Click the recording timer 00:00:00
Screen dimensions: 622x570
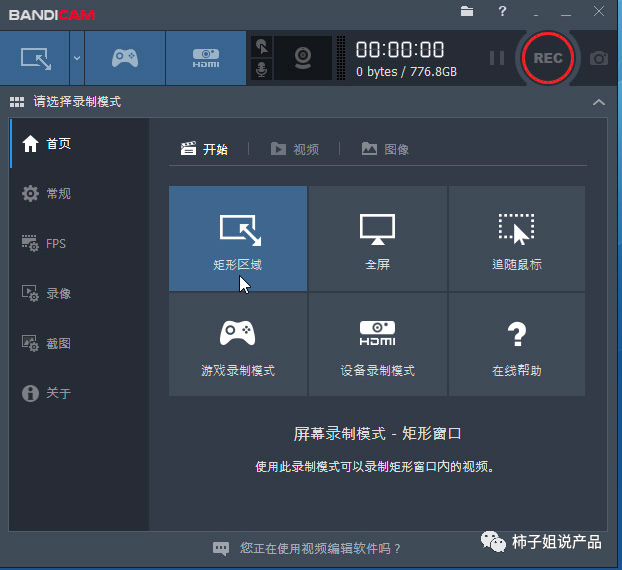[400, 50]
